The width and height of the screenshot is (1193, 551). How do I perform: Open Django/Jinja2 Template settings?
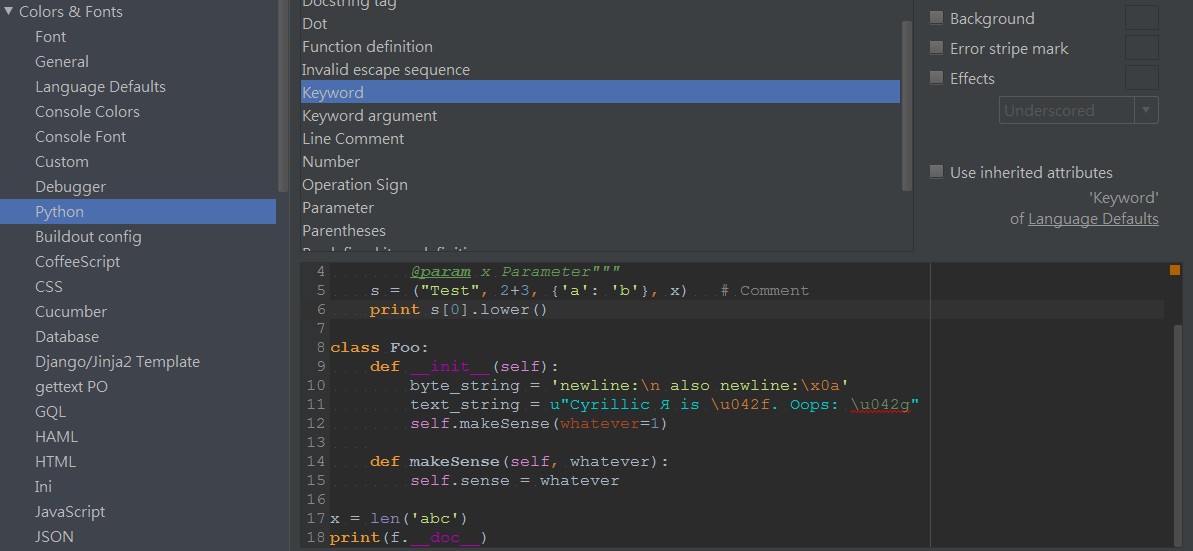coord(117,361)
